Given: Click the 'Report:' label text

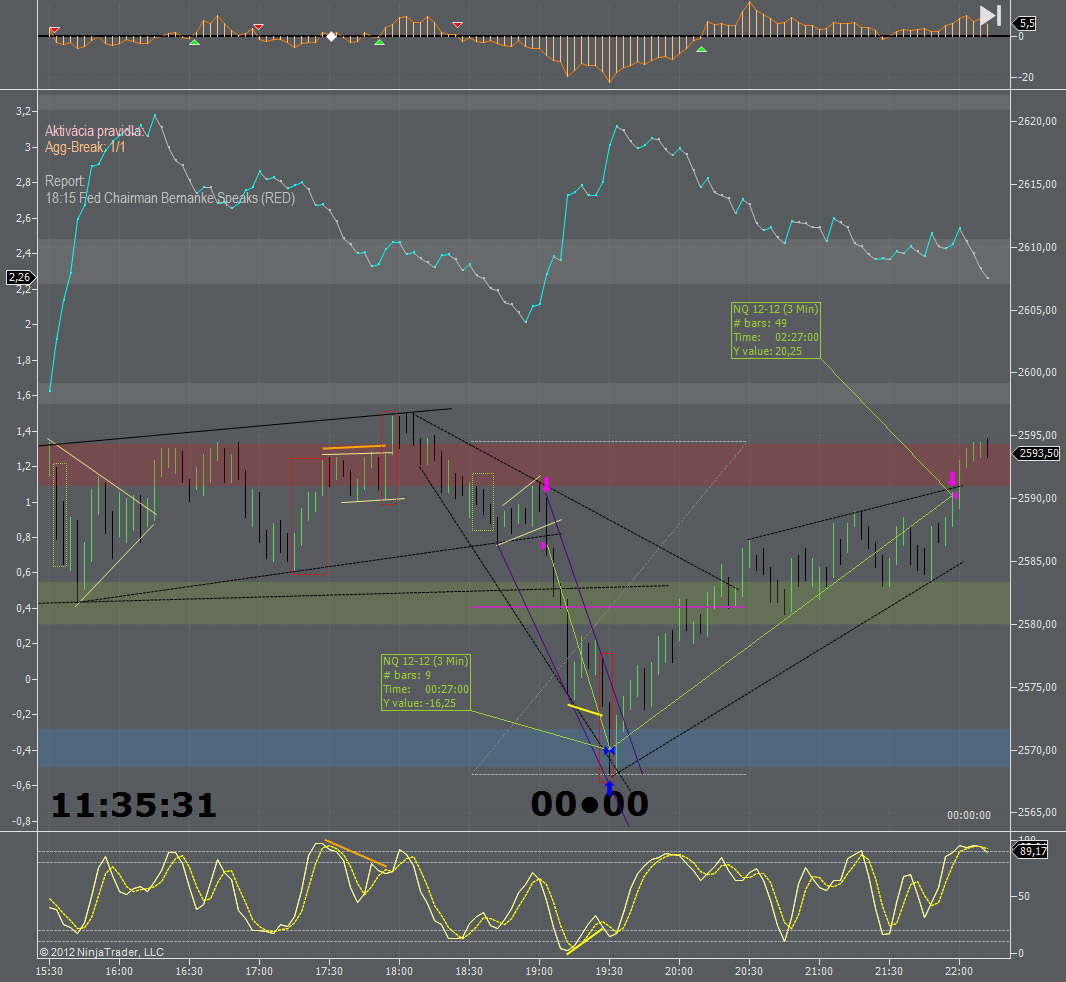Looking at the screenshot, I should pyautogui.click(x=65, y=181).
